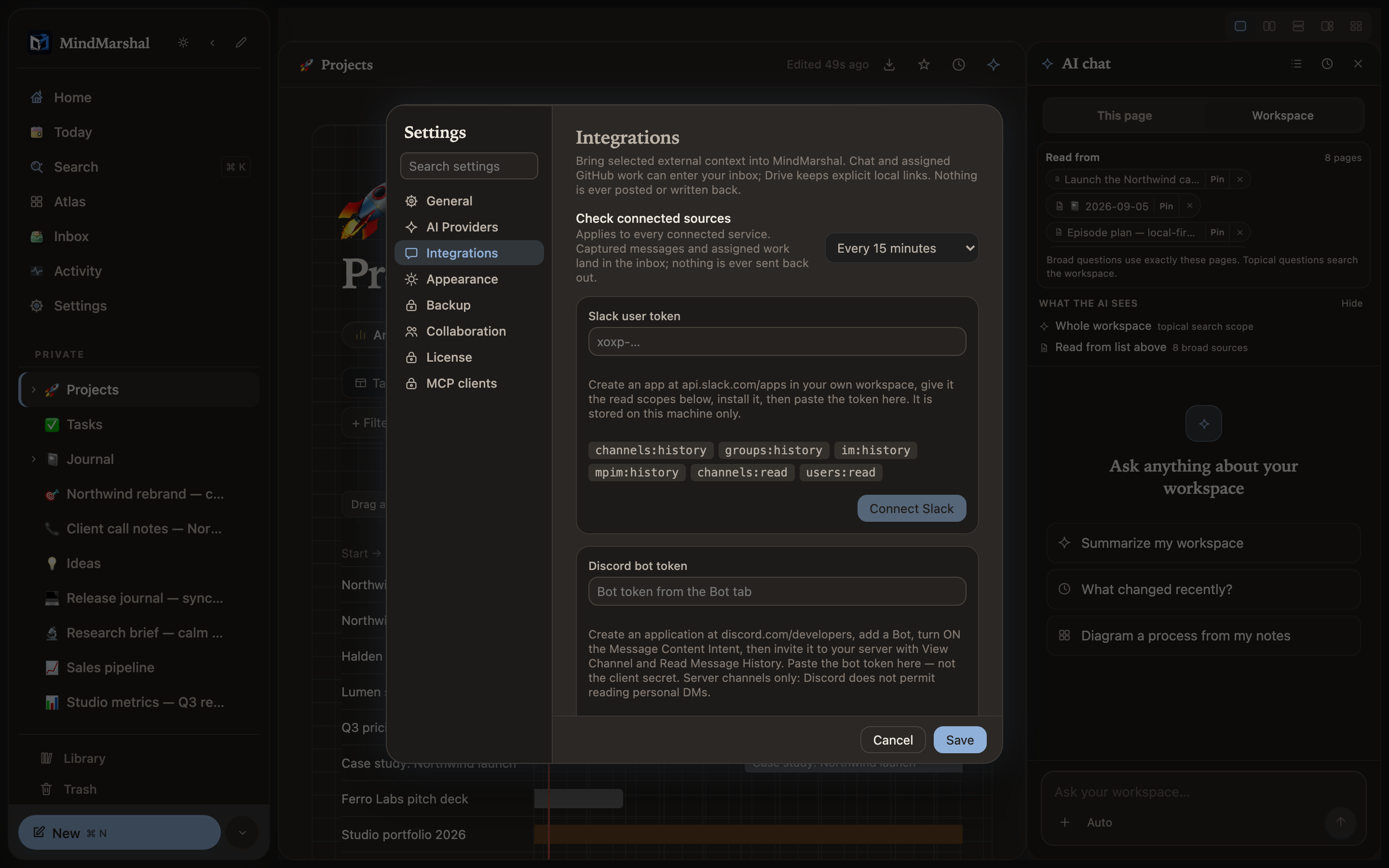Select the Integrations settings section
1389x868 pixels.
click(469, 253)
